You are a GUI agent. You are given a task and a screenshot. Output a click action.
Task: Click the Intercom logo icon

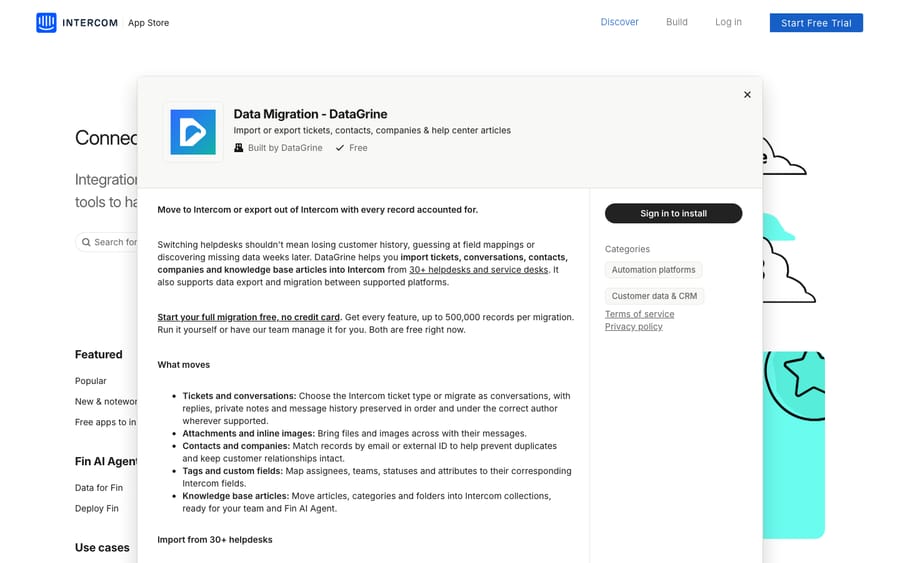(46, 23)
